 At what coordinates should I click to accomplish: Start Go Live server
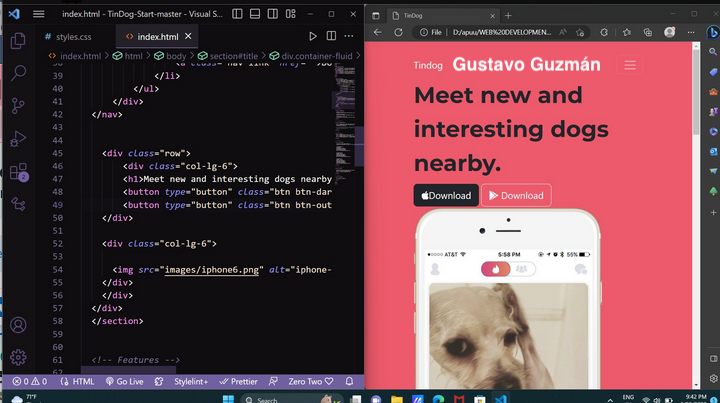pyautogui.click(x=124, y=381)
